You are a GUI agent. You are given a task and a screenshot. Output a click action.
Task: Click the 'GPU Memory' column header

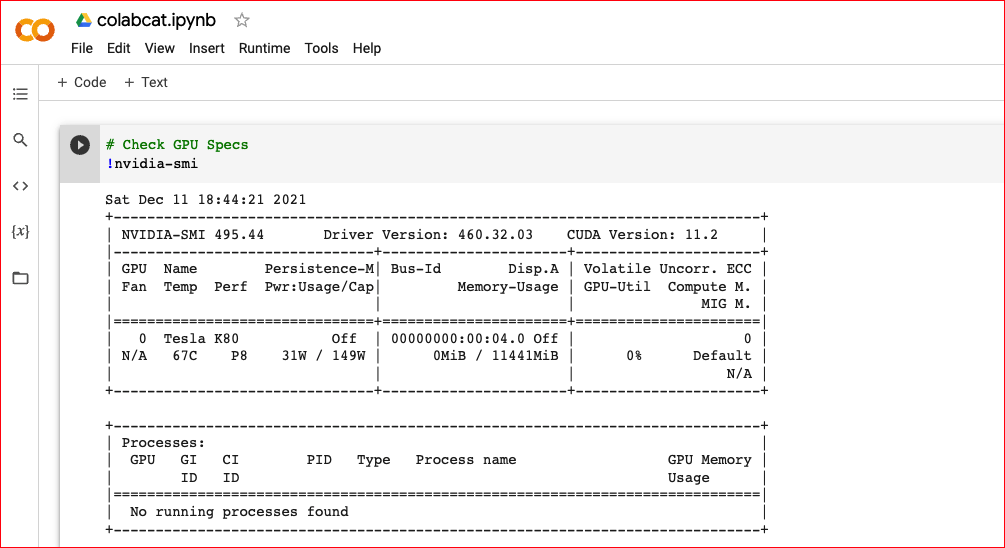[x=709, y=460]
